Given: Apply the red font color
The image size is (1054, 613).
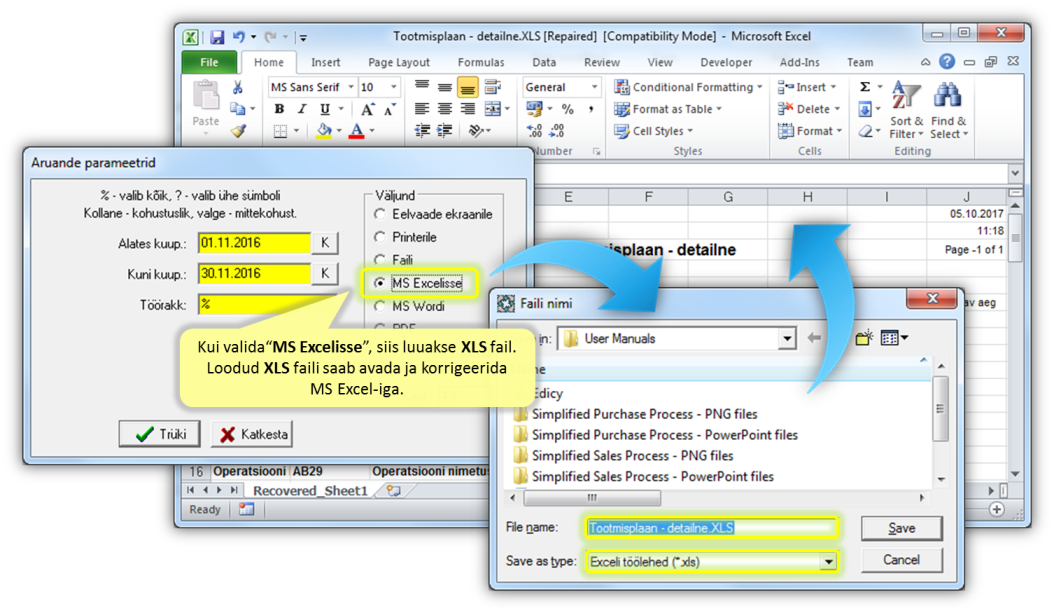Looking at the screenshot, I should point(357,130).
